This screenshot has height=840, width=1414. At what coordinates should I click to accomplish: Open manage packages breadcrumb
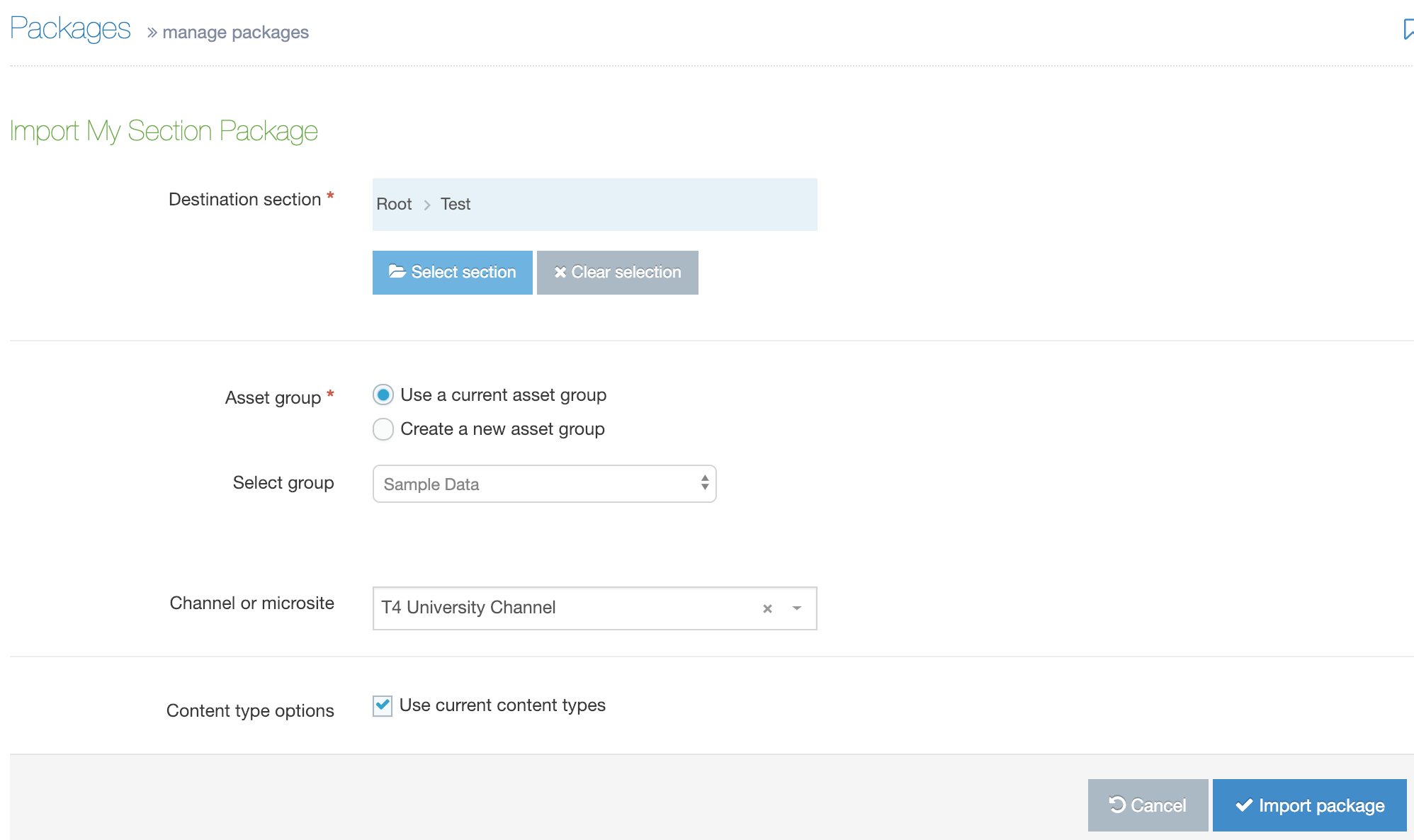(235, 33)
